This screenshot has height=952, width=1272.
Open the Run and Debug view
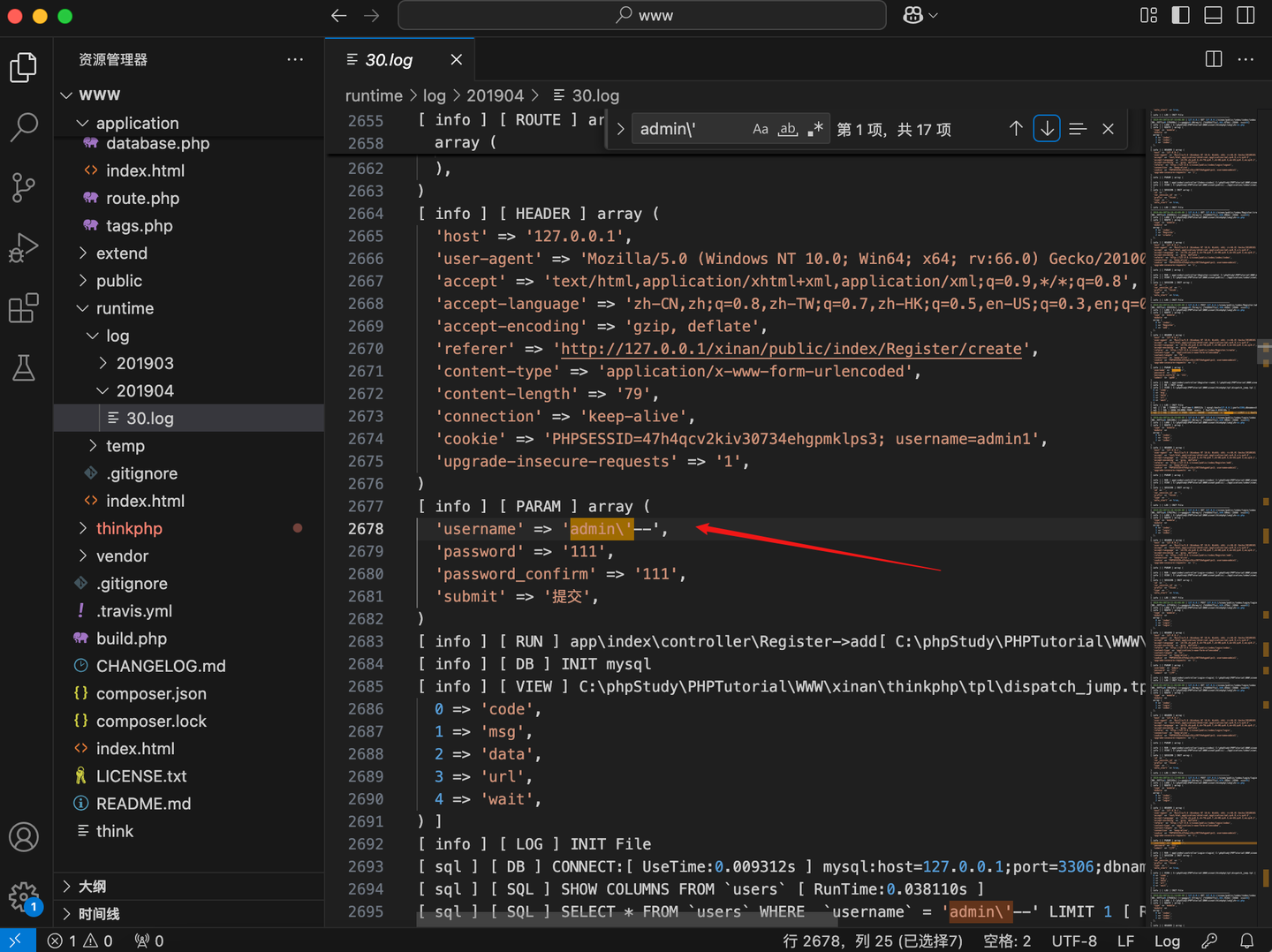(x=24, y=247)
